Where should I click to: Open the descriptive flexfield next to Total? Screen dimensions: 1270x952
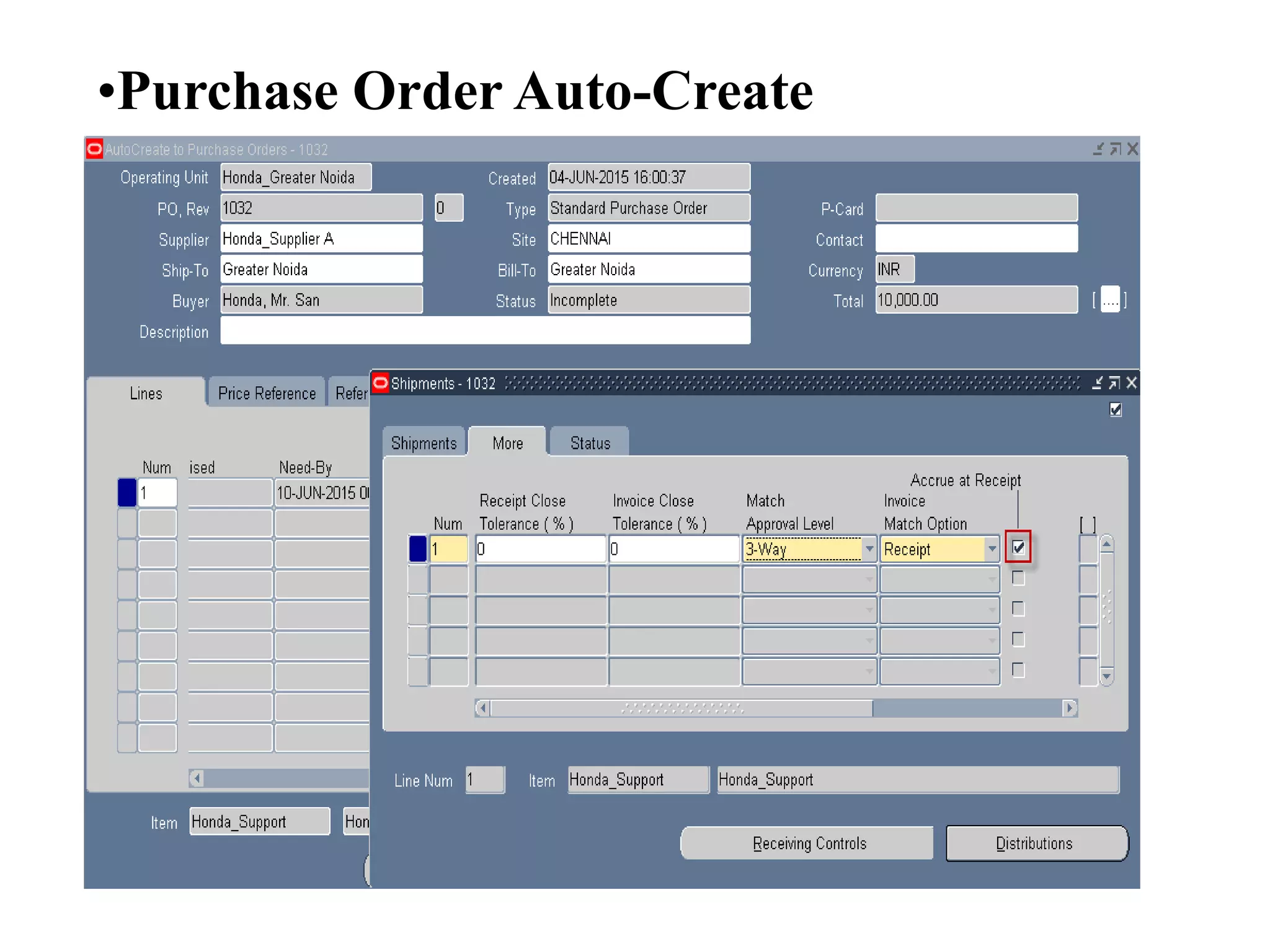click(1110, 300)
